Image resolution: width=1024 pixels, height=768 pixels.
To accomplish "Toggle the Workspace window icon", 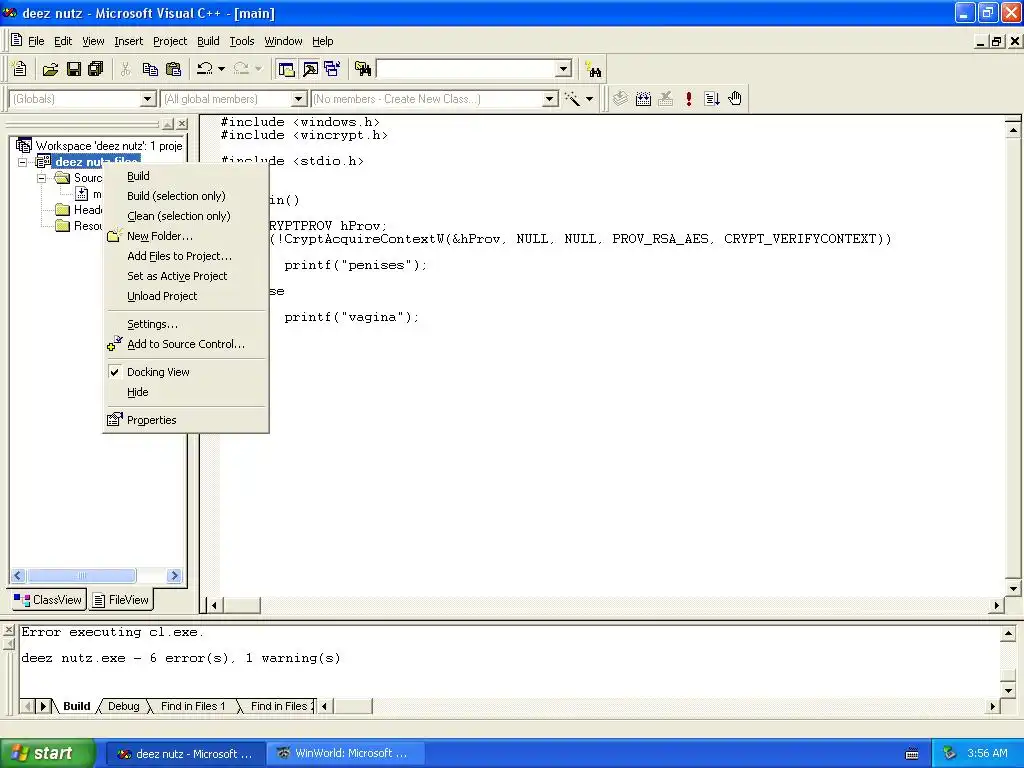I will click(286, 69).
